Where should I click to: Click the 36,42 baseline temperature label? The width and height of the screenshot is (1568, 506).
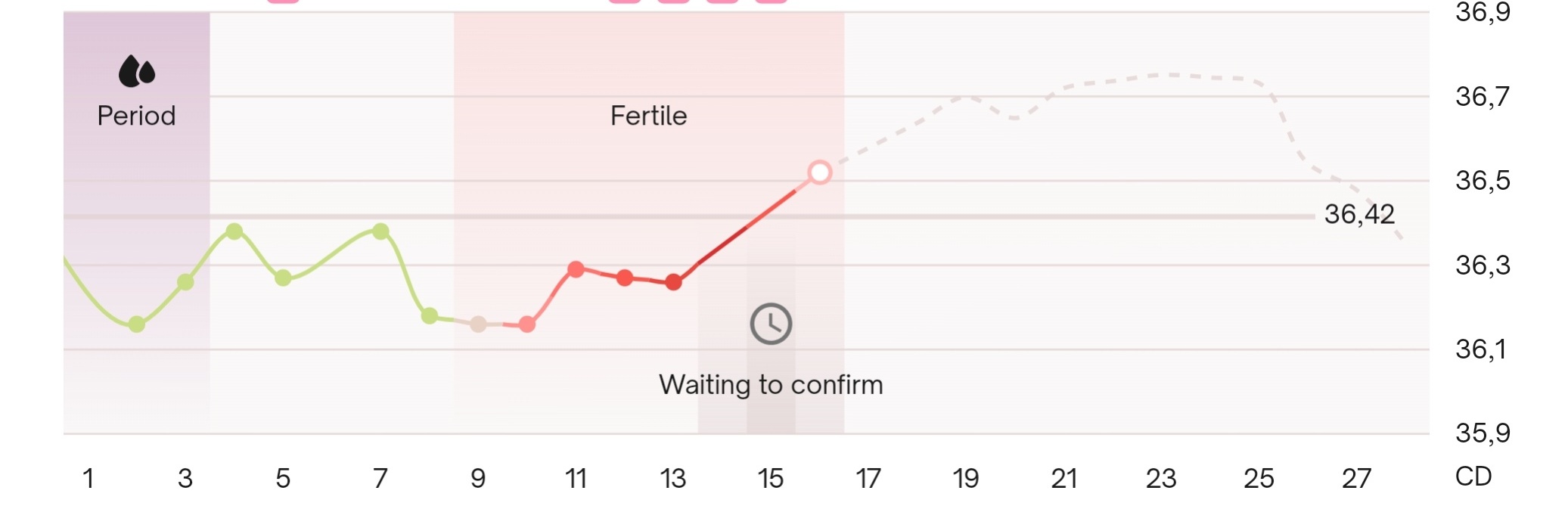click(1358, 215)
